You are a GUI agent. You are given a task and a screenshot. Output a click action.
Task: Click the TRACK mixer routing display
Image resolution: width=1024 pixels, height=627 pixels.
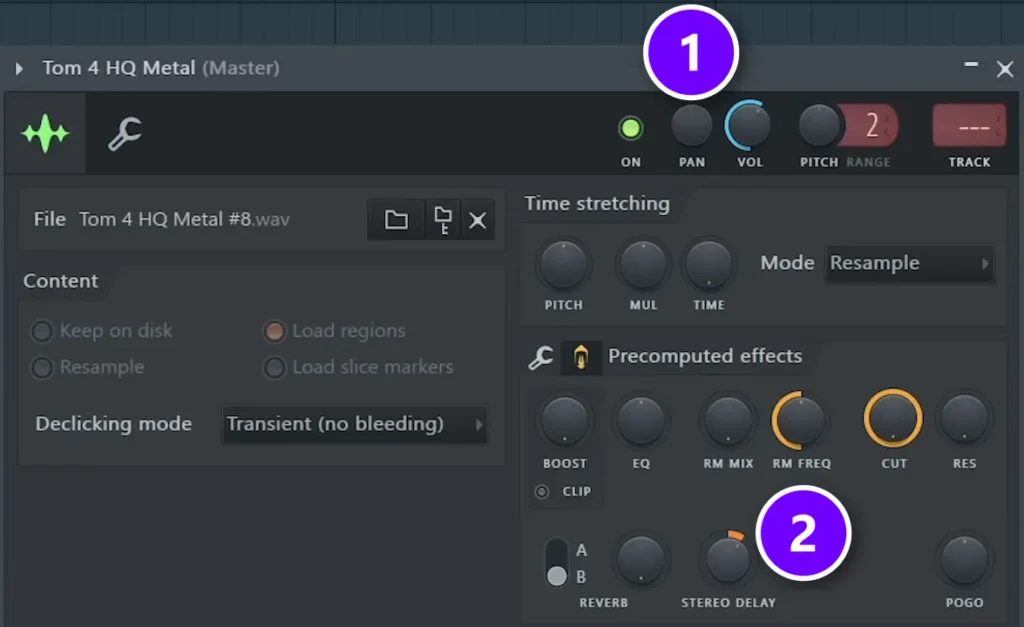click(x=969, y=125)
